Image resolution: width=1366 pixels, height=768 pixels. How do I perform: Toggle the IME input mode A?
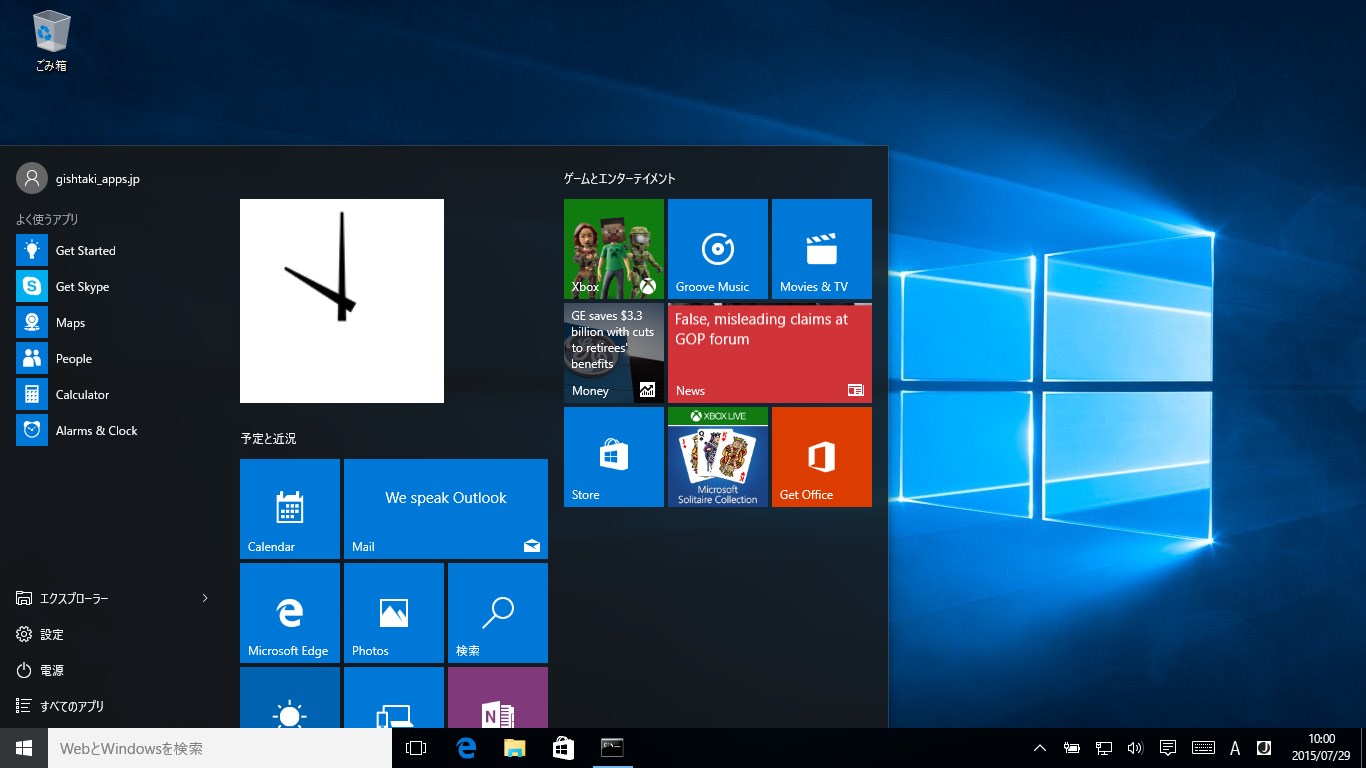(x=1235, y=748)
